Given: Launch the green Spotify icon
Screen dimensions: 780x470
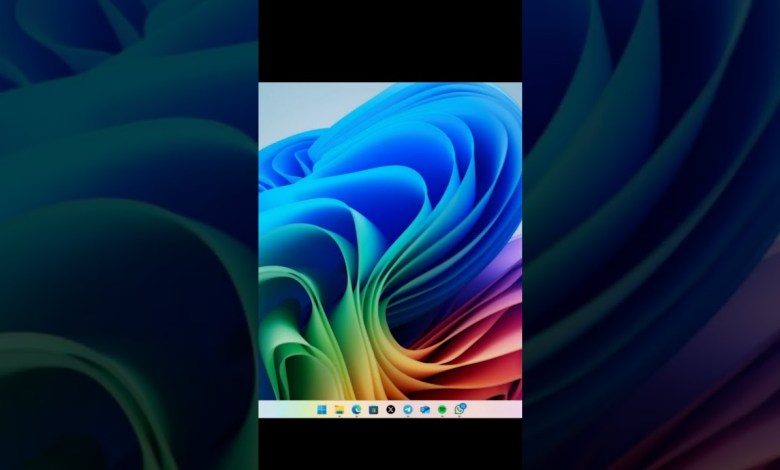Looking at the screenshot, I should point(442,409).
